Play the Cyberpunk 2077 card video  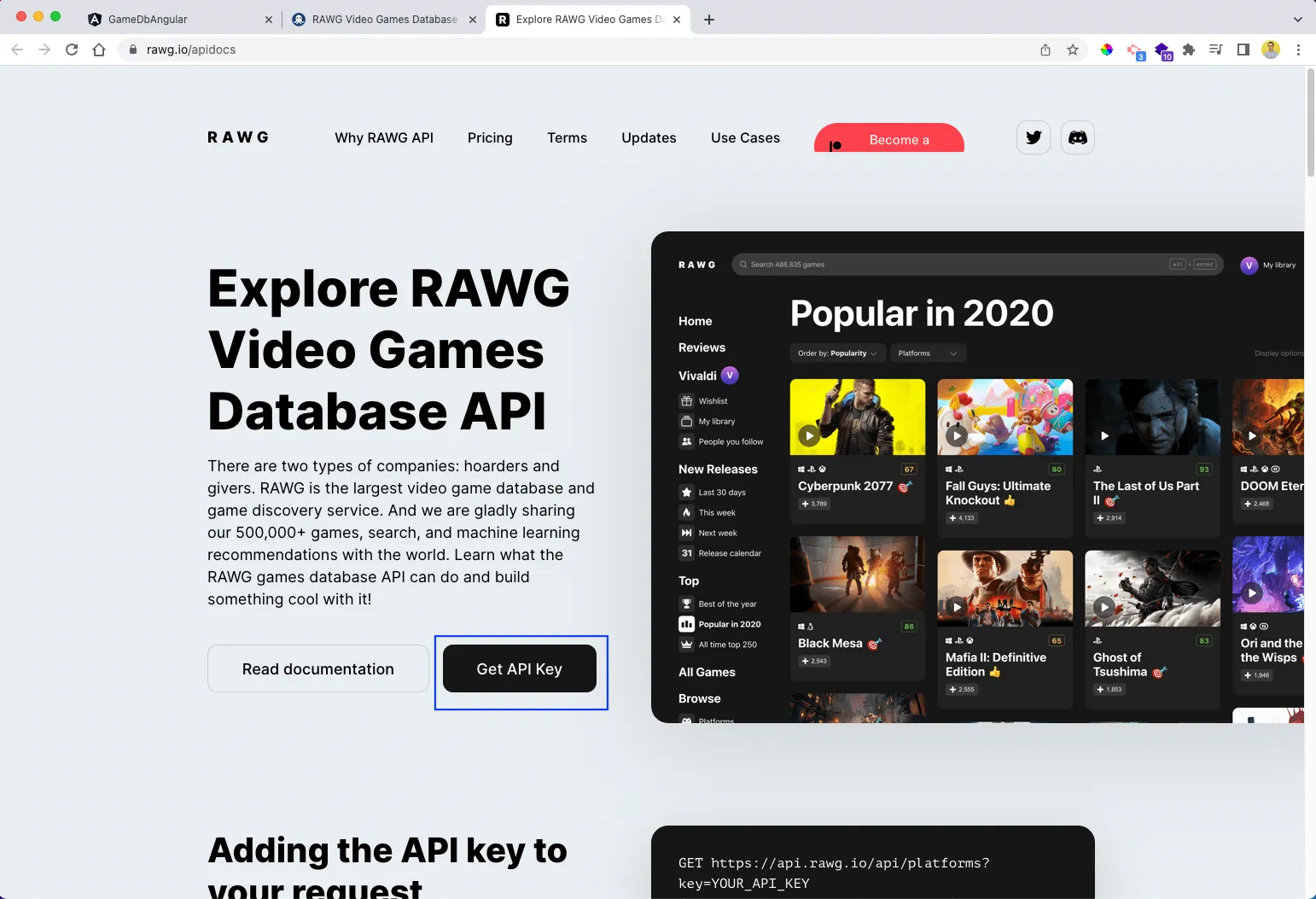809,435
